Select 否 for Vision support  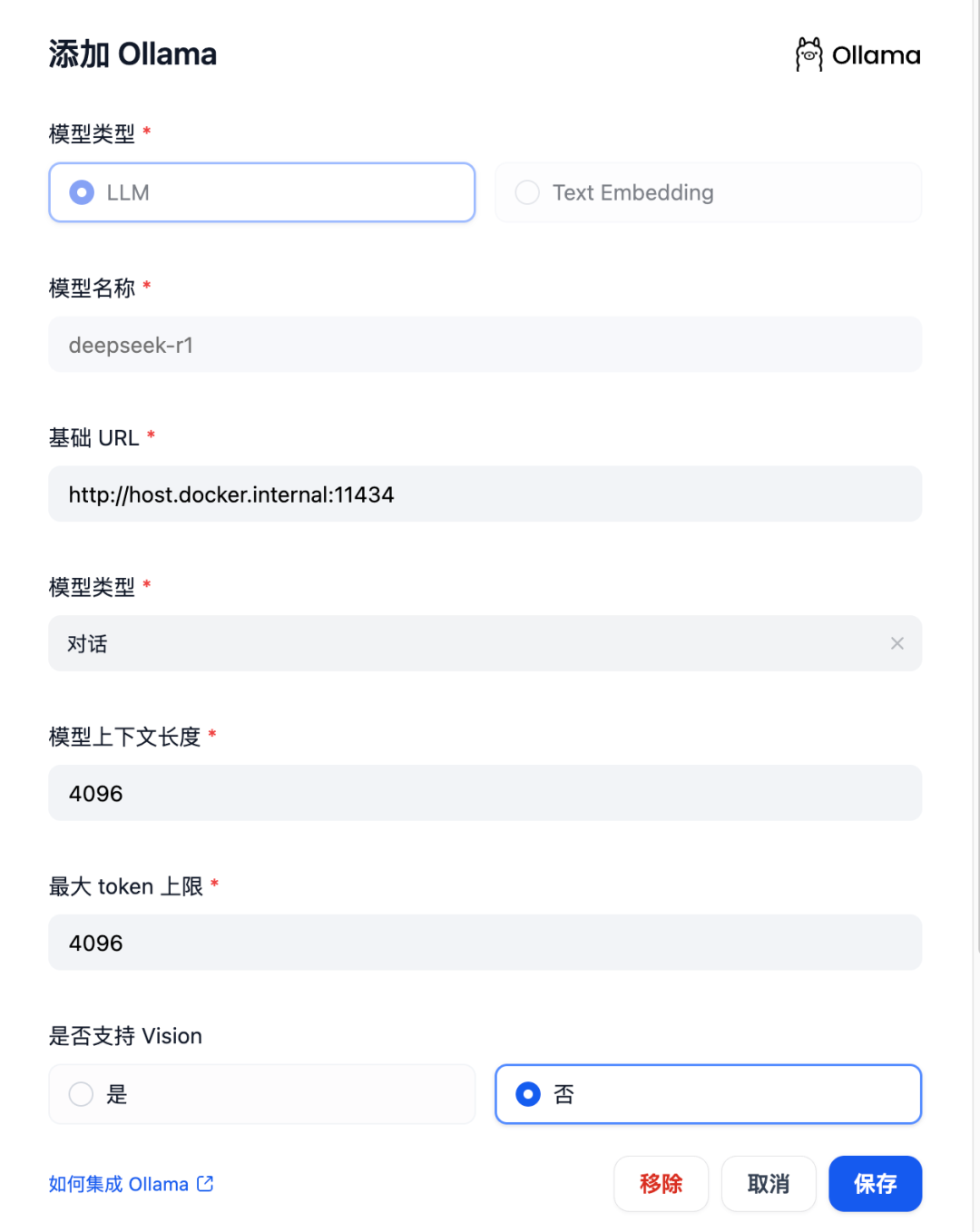click(527, 1094)
